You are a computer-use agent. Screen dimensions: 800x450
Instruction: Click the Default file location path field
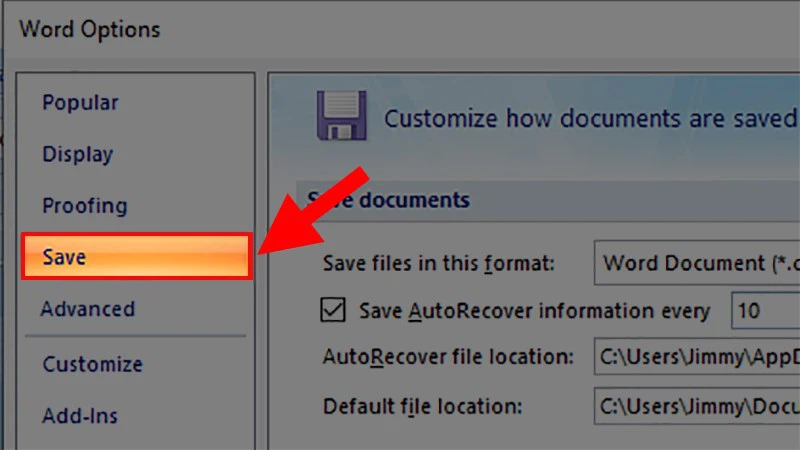tap(696, 406)
